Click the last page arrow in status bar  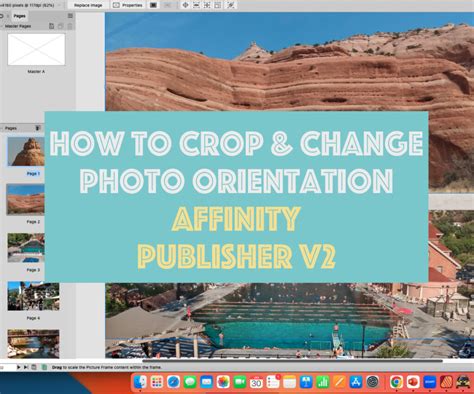[x=26, y=367]
